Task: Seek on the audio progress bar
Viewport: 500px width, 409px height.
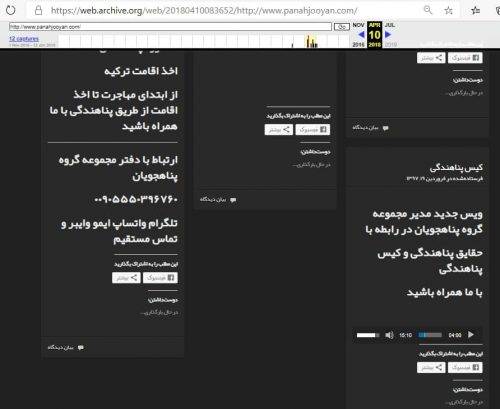Action: coord(430,335)
